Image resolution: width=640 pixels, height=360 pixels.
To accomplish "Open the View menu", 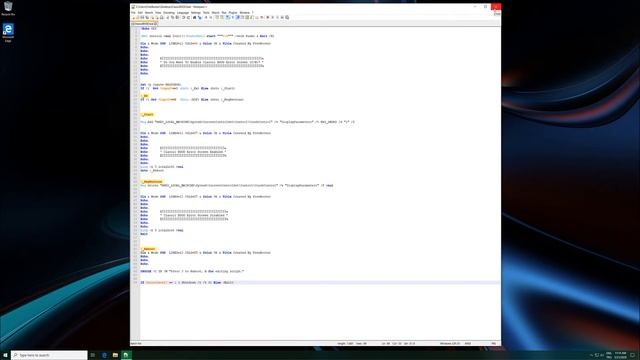I will 158,13.
